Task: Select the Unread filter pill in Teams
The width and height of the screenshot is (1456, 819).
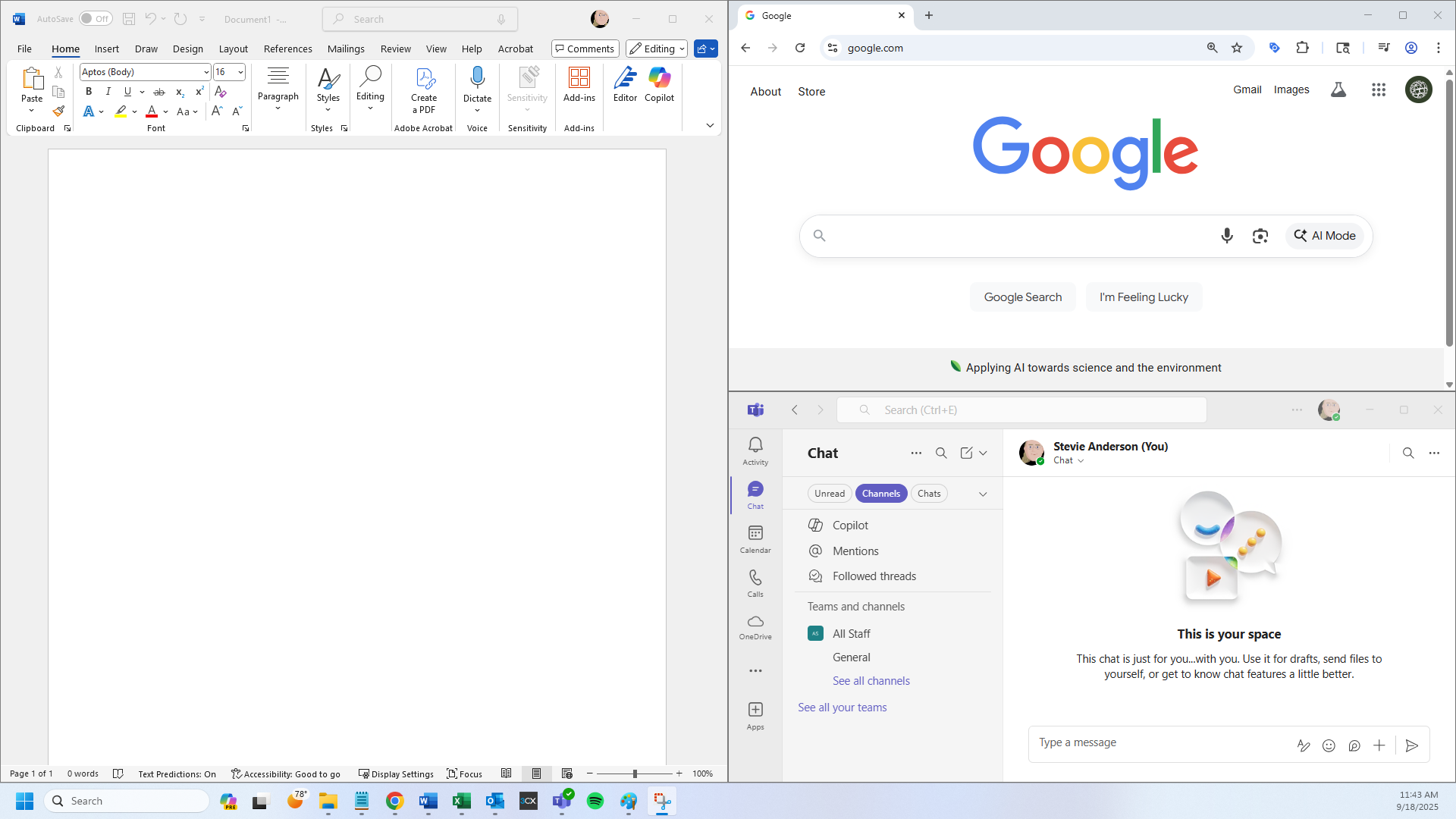Action: pyautogui.click(x=829, y=493)
